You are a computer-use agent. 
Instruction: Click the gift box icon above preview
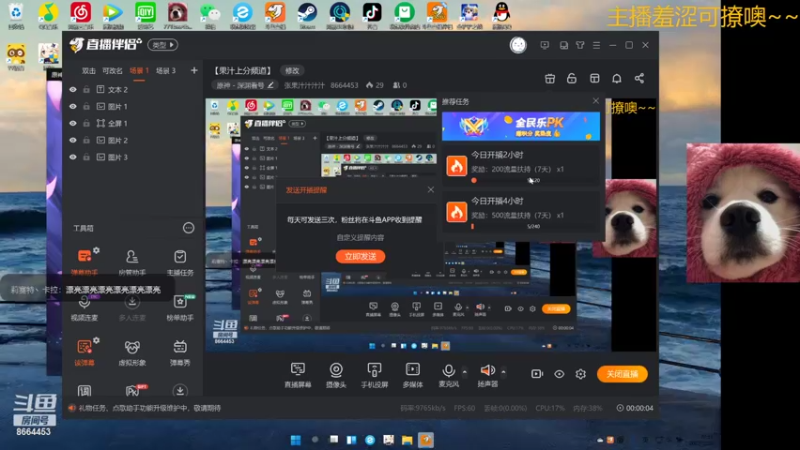point(549,78)
